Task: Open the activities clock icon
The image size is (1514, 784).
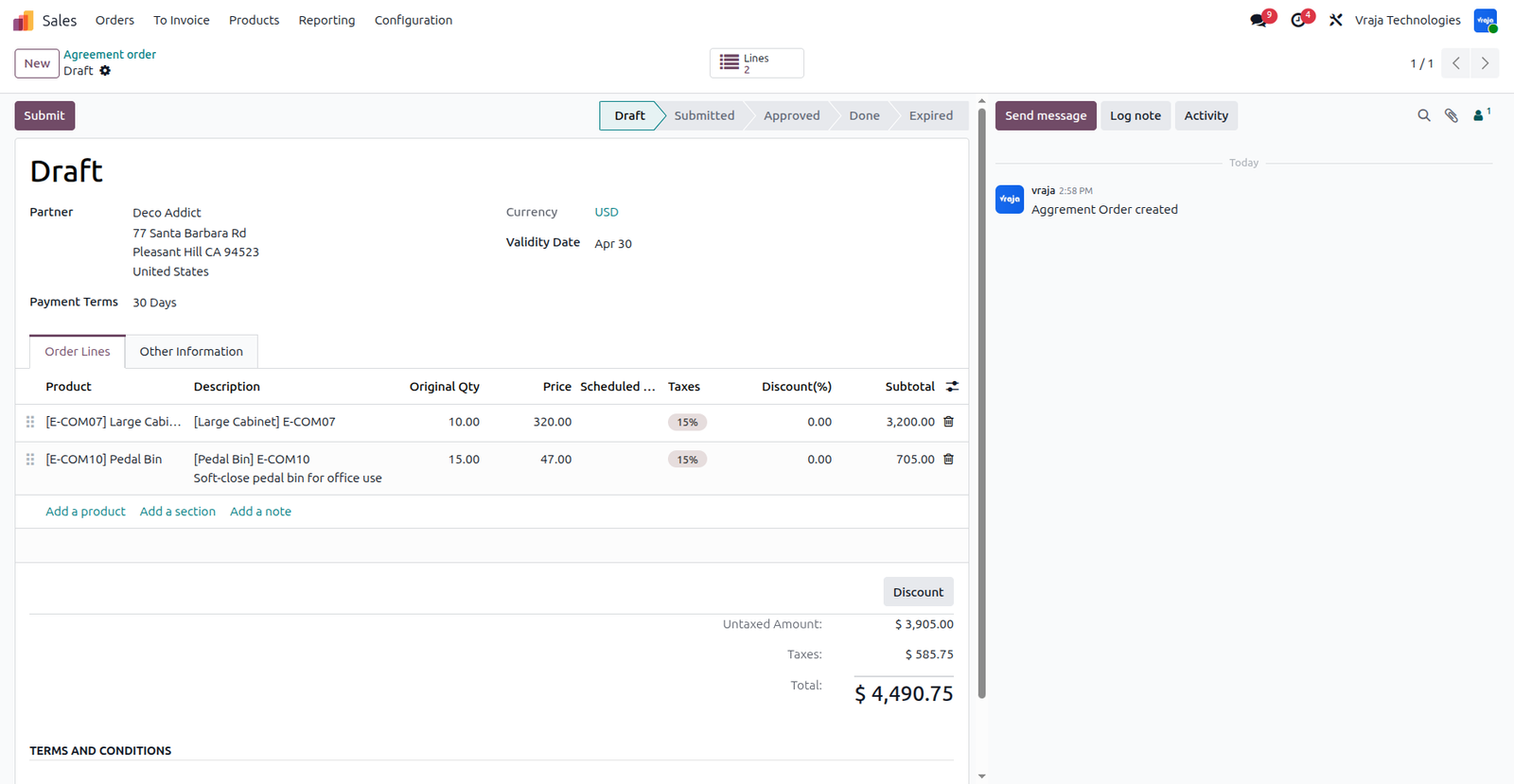Action: click(x=1298, y=20)
